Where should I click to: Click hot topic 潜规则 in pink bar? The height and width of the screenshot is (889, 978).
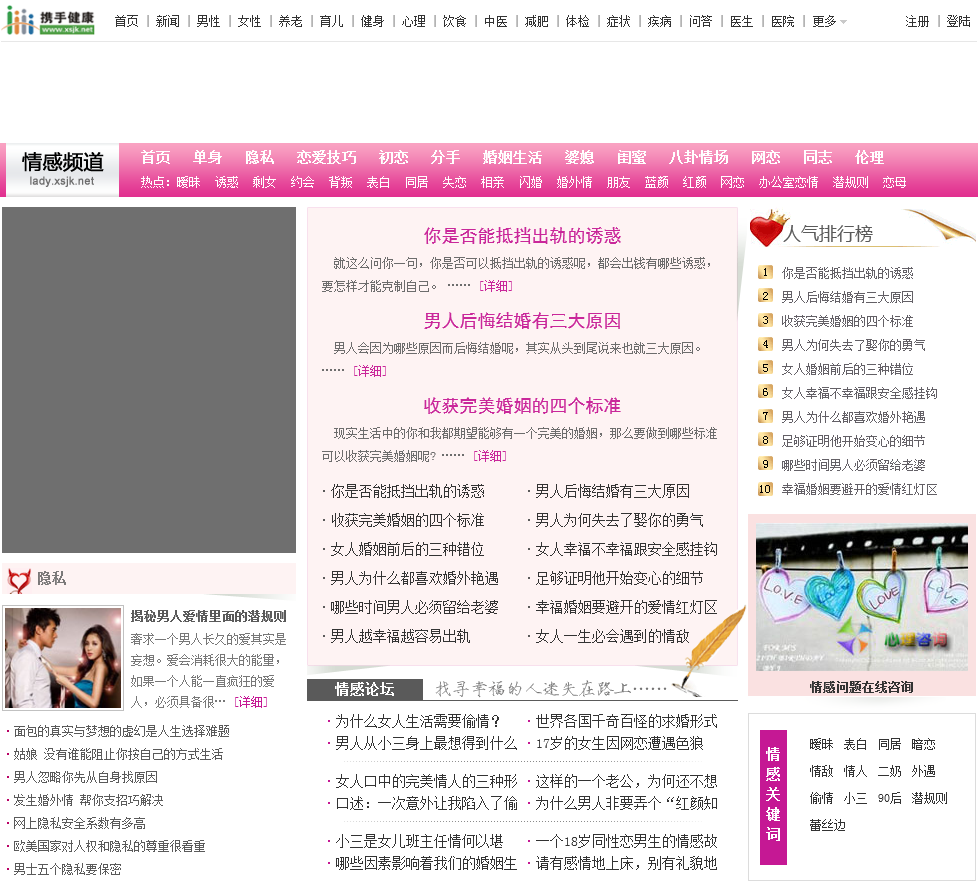point(850,182)
